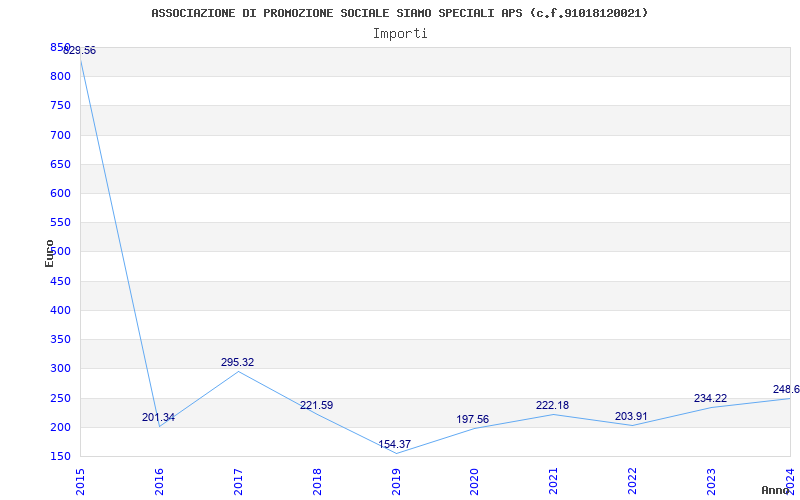Viewport: 800px width, 500px height.
Task: Select the 2021 x-axis year tick
Action: (553, 480)
